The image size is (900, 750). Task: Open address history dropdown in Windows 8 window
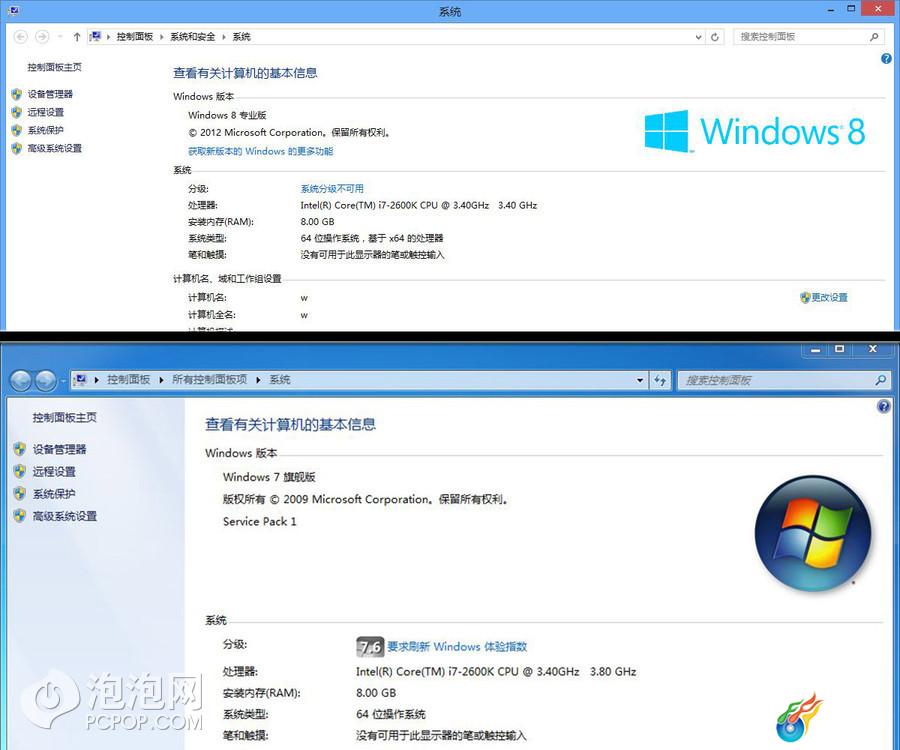699,37
